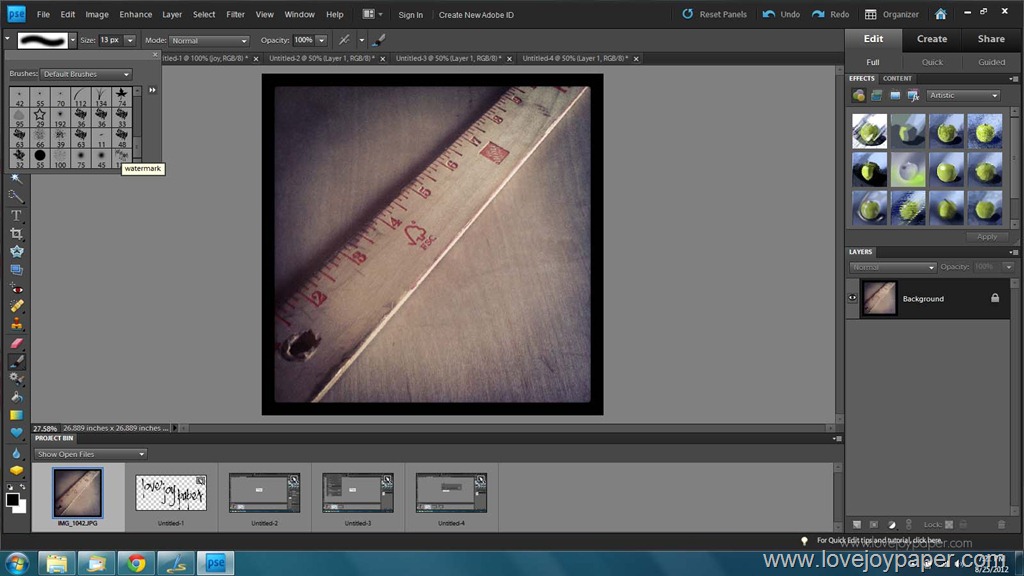This screenshot has width=1024, height=576.
Task: Click Sign In link
Action: (x=410, y=14)
